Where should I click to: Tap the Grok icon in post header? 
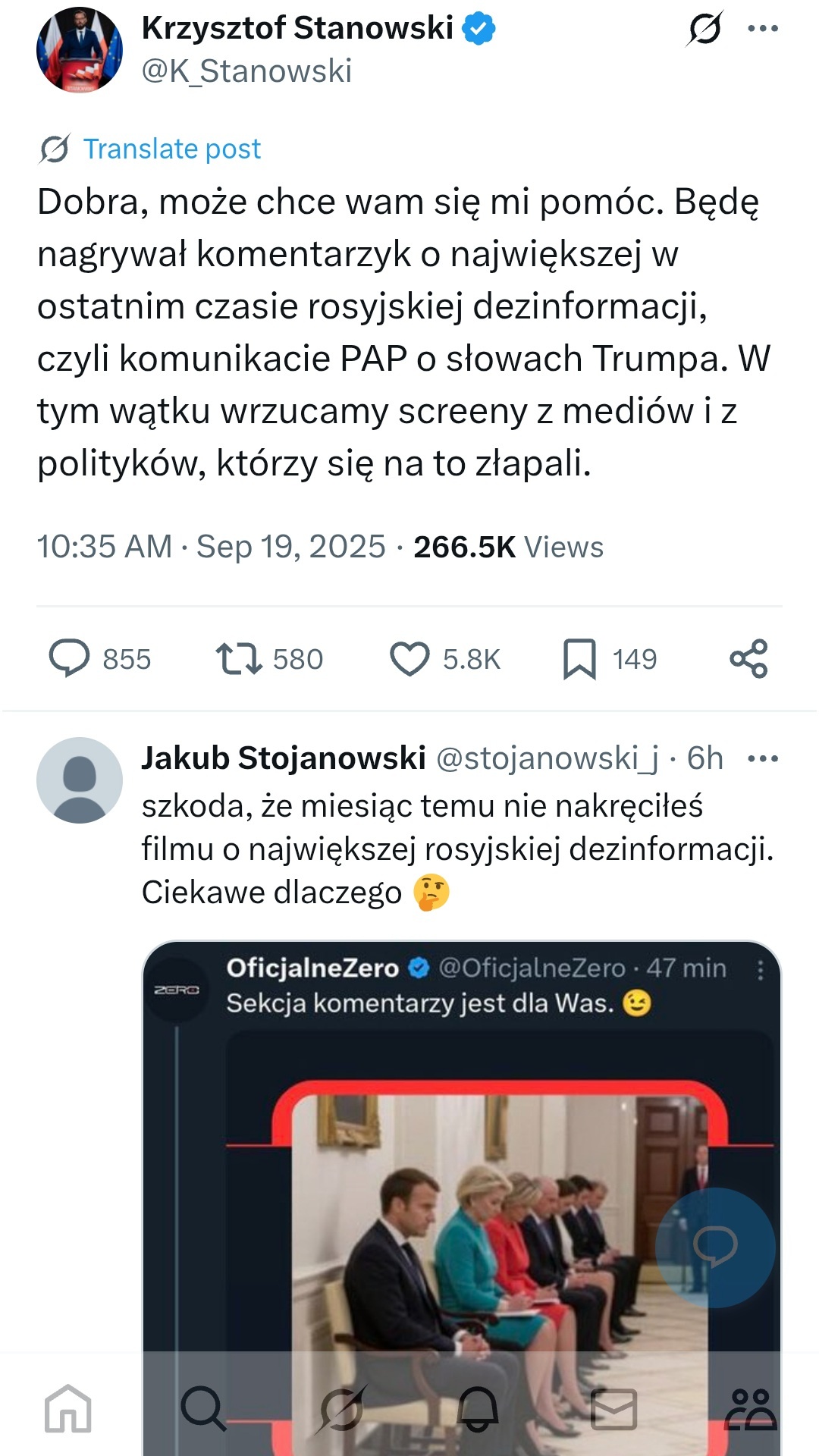click(704, 30)
